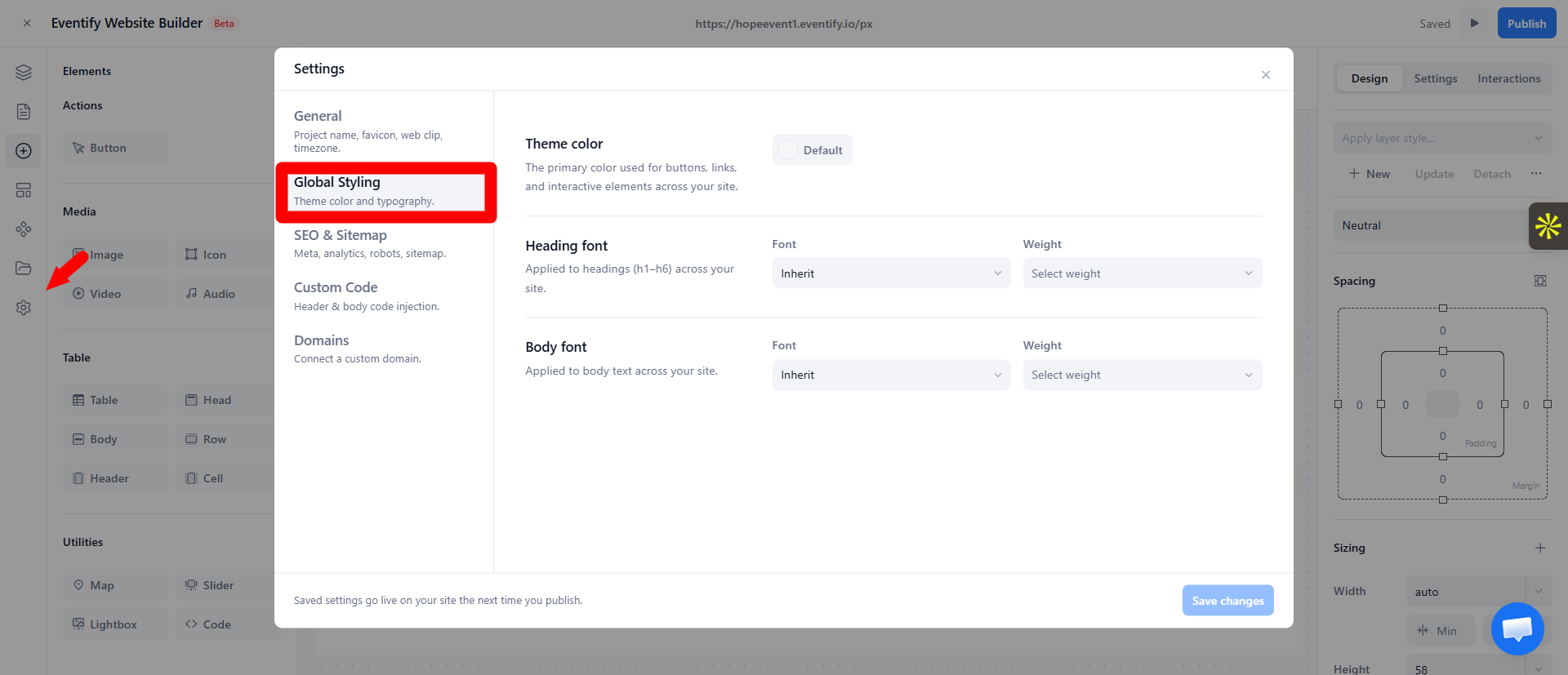Switch to the Design tab
Viewport: 1568px width, 675px height.
[x=1370, y=78]
